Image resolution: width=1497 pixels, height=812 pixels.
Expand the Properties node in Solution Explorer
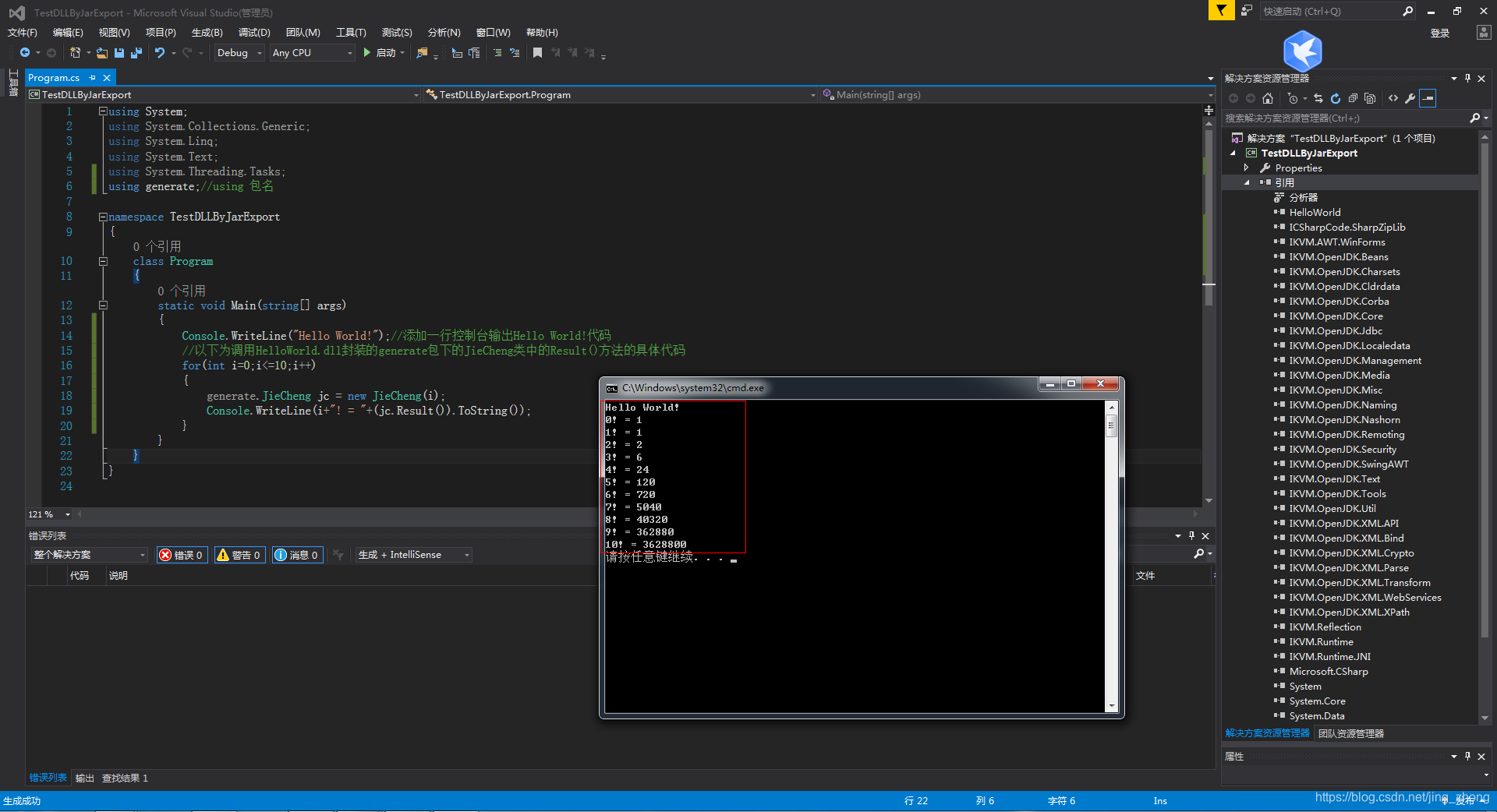1246,168
